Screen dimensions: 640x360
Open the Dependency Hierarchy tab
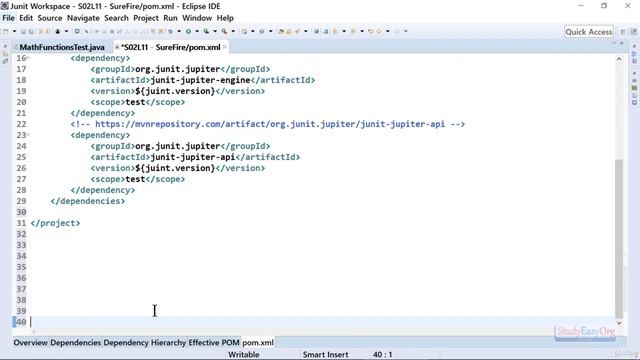coord(144,342)
